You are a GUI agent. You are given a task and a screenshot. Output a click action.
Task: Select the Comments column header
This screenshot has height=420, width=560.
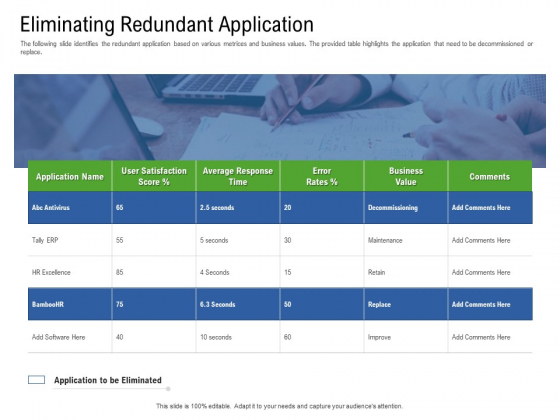click(x=490, y=176)
